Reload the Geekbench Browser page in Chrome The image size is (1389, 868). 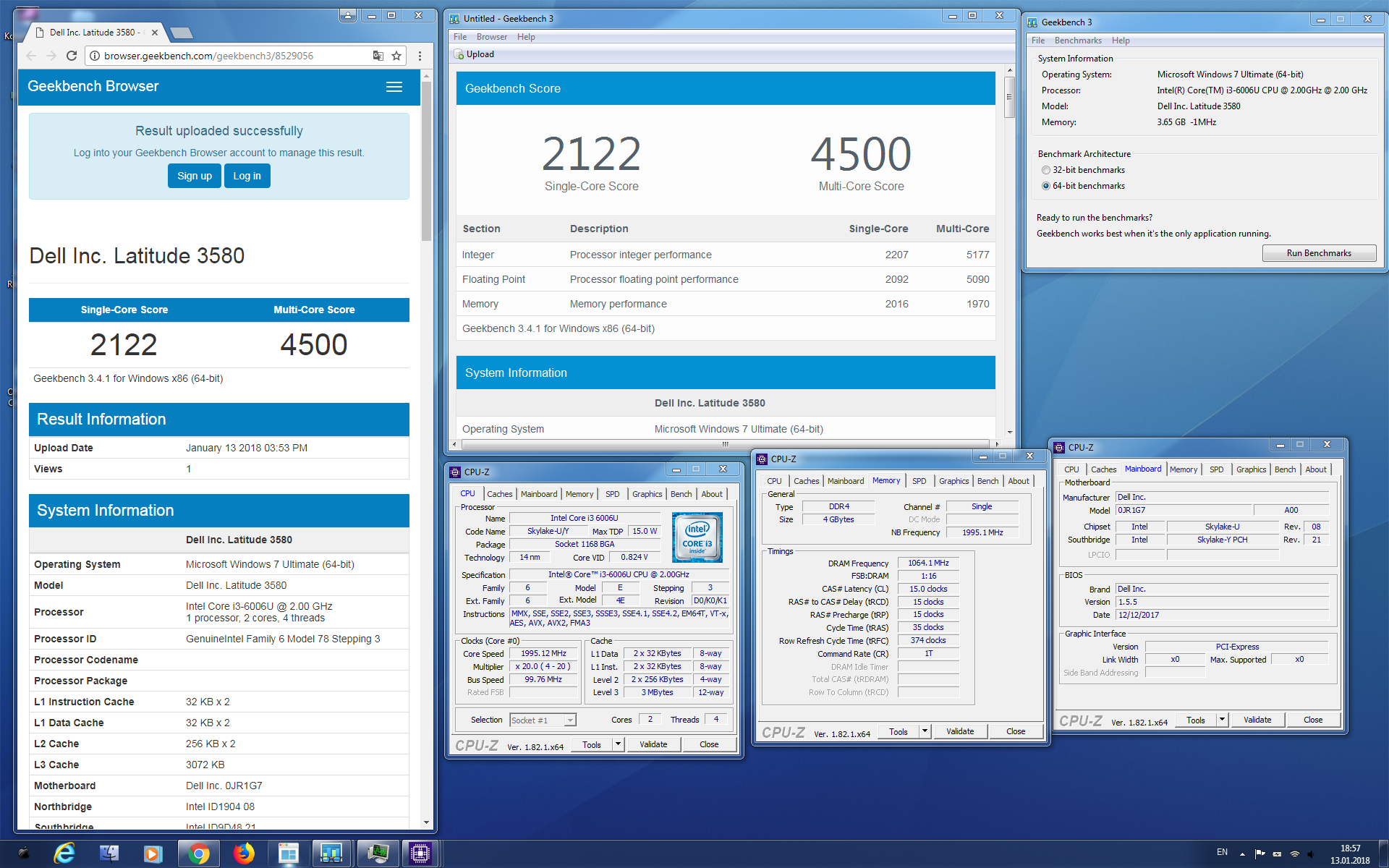(x=71, y=56)
